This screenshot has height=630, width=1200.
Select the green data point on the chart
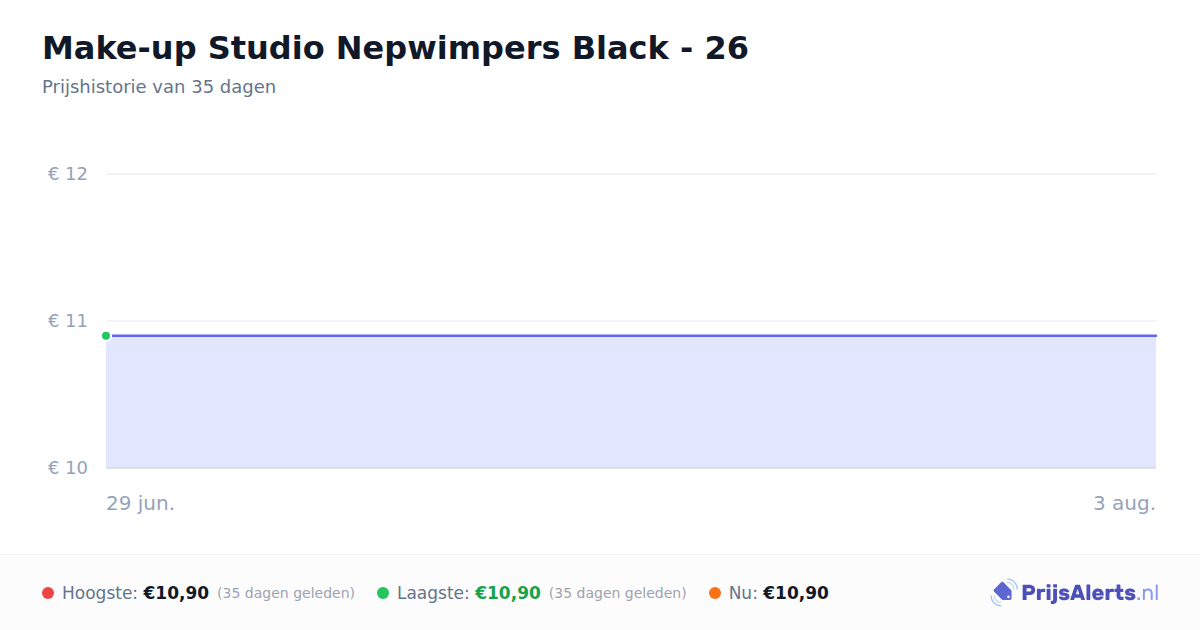(106, 336)
